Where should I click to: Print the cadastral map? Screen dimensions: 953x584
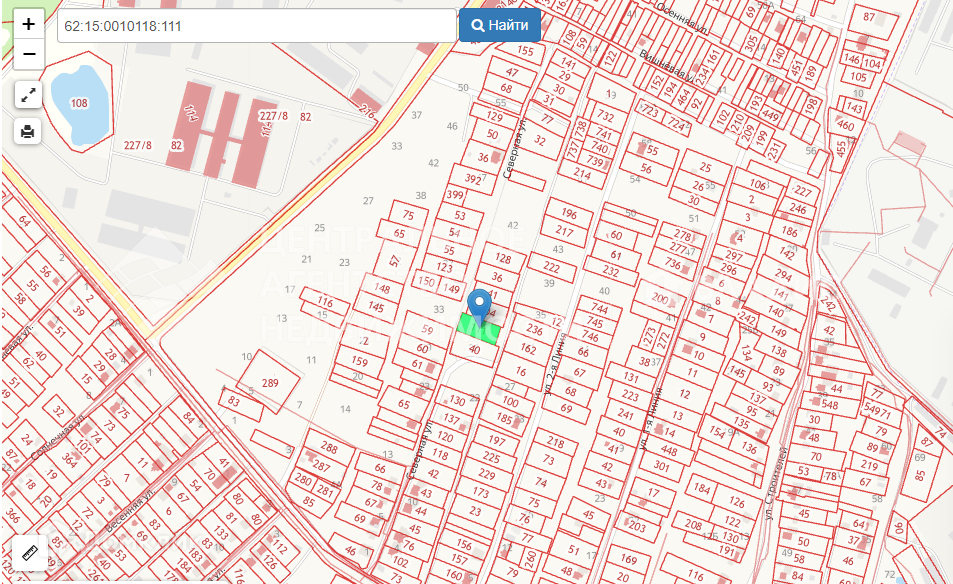point(28,131)
